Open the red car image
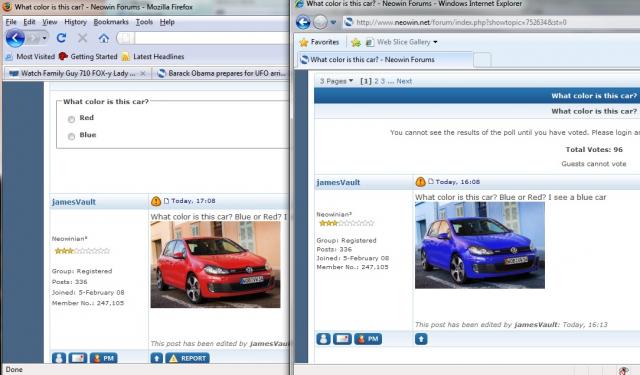Image resolution: width=640 pixels, height=375 pixels. pyautogui.click(x=215, y=264)
